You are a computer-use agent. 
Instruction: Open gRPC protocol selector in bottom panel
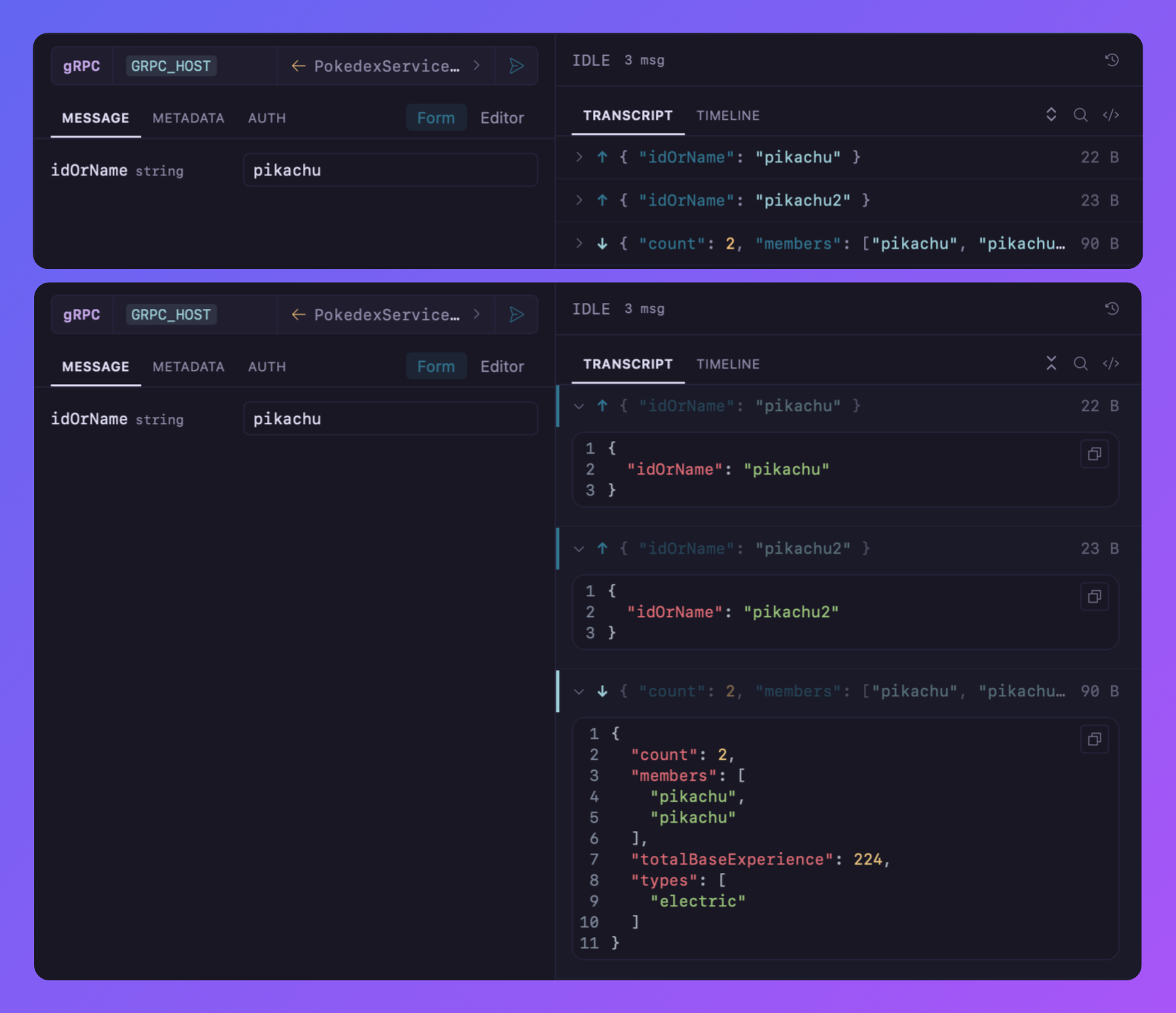82,315
